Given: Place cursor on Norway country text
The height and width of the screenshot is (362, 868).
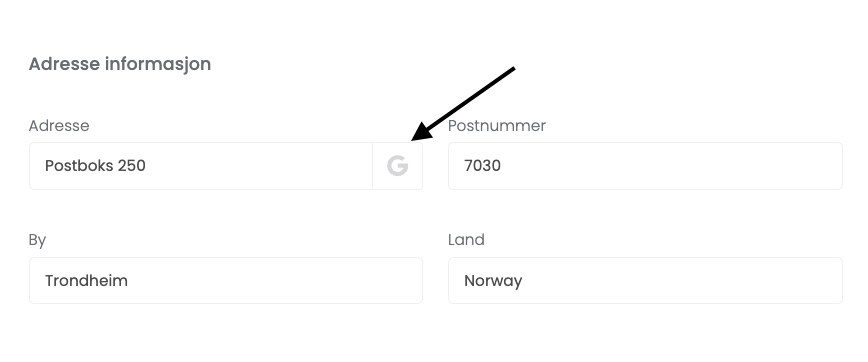Looking at the screenshot, I should (493, 281).
